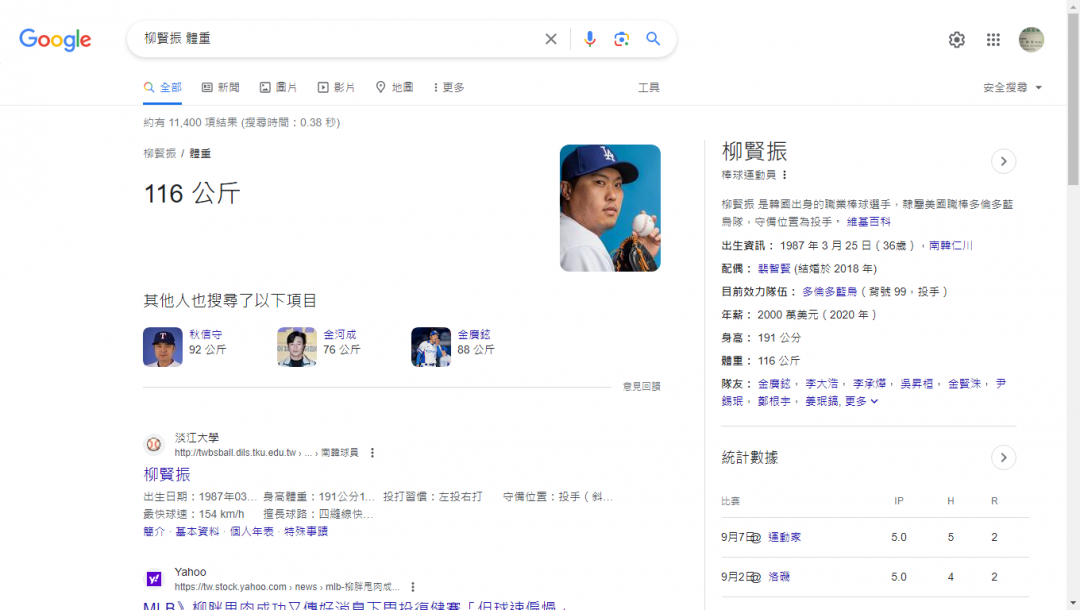This screenshot has width=1080, height=610.
Task: Click teammate 鄭根宇 link
Action: [774, 401]
